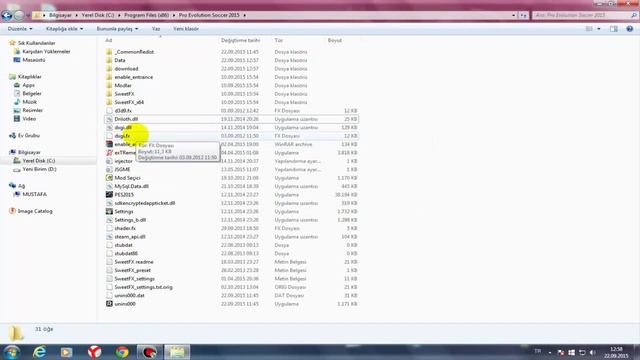Open Karşıdan Yüklemeler in navigation pane
Image resolution: width=640 pixels, height=360 pixels.
[x=46, y=51]
